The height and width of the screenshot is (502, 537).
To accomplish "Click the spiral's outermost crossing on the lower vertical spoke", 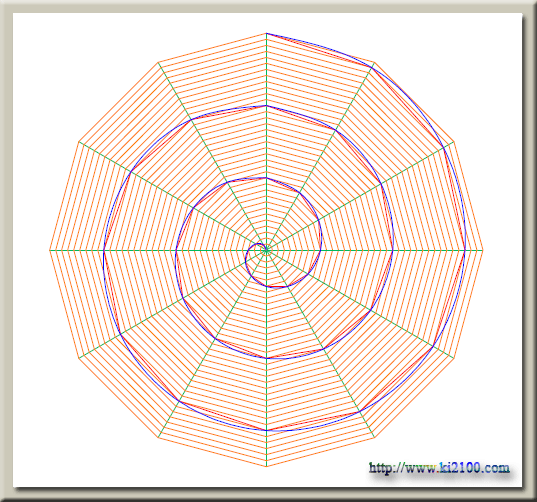I will pyautogui.click(x=266, y=430).
